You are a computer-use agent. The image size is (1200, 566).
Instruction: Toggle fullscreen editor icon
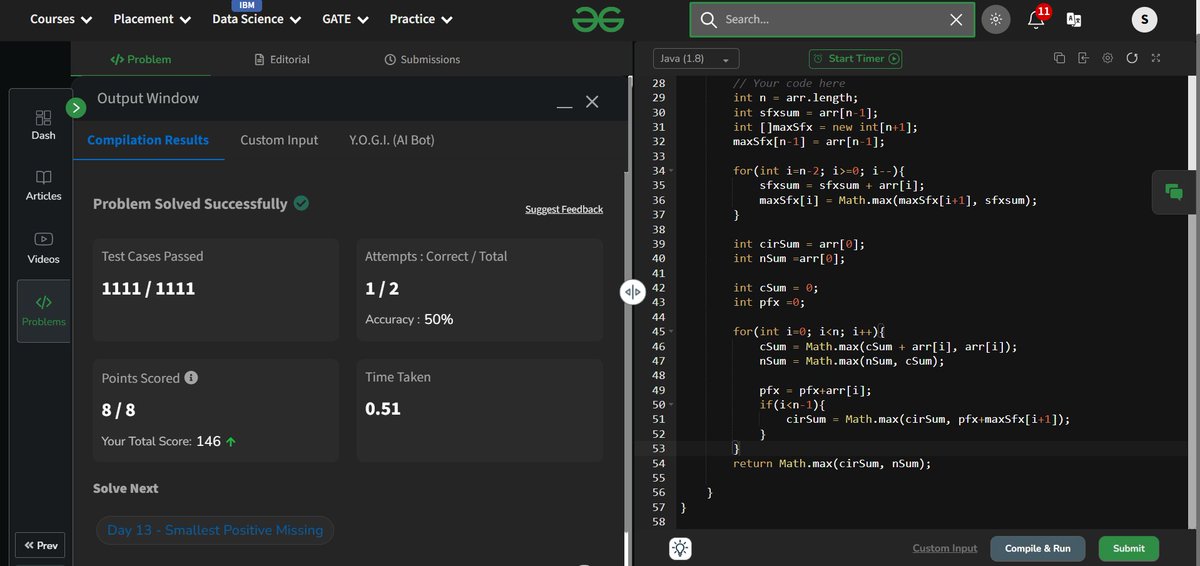point(1156,59)
